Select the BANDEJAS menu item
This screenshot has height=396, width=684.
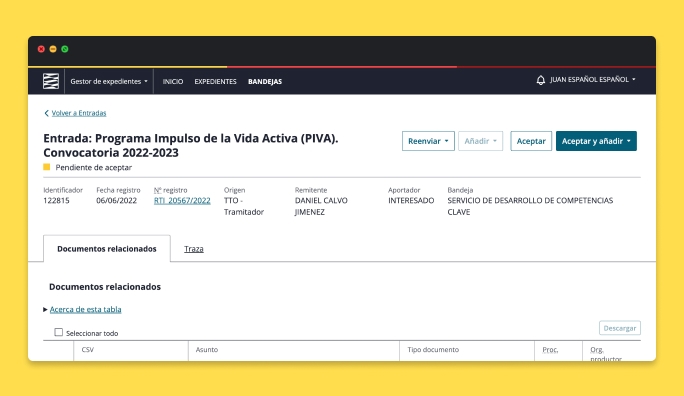[265, 82]
